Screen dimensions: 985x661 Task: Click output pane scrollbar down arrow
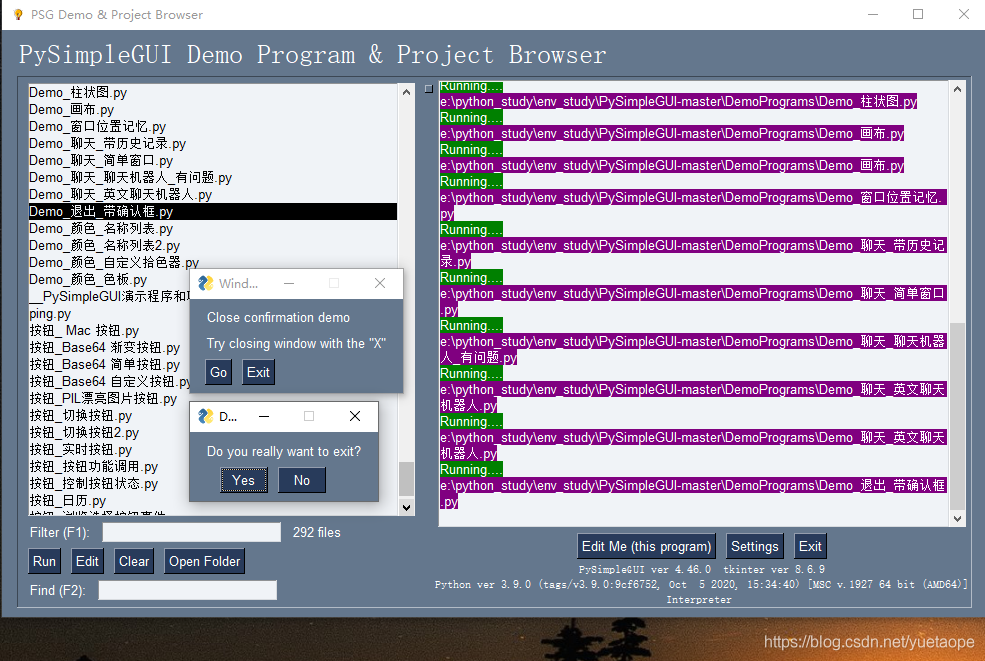click(957, 518)
